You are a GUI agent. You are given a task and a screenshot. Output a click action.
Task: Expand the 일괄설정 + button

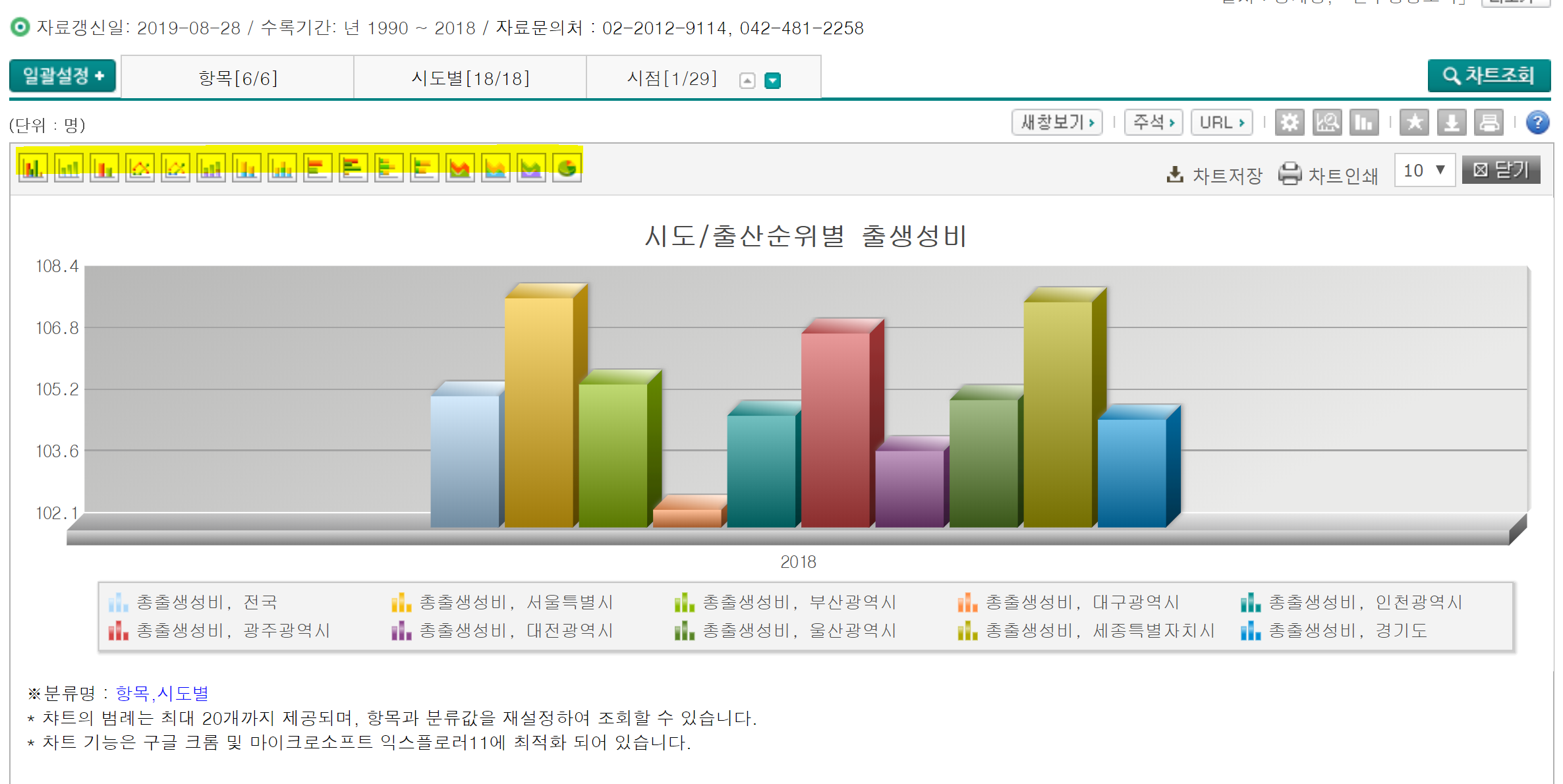[63, 76]
